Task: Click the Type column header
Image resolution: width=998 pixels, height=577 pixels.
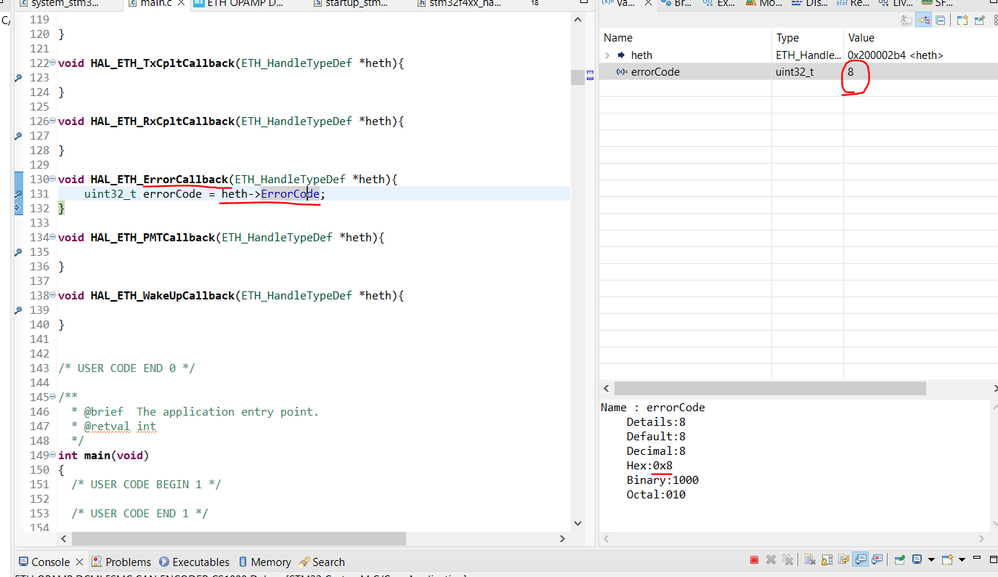Action: click(x=807, y=38)
